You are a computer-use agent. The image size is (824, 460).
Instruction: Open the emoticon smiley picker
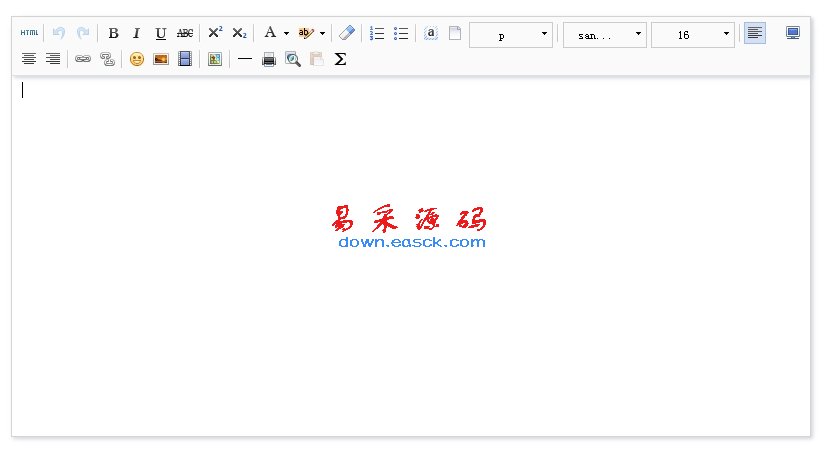click(x=137, y=59)
